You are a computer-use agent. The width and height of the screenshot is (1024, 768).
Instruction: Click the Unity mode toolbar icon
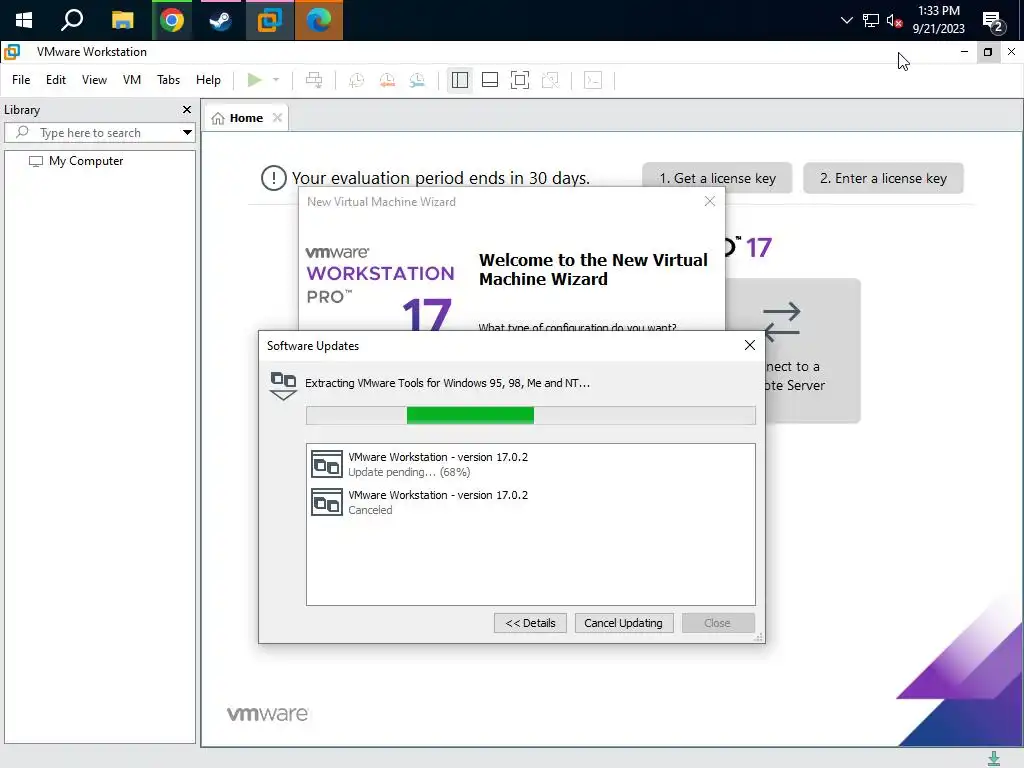551,80
